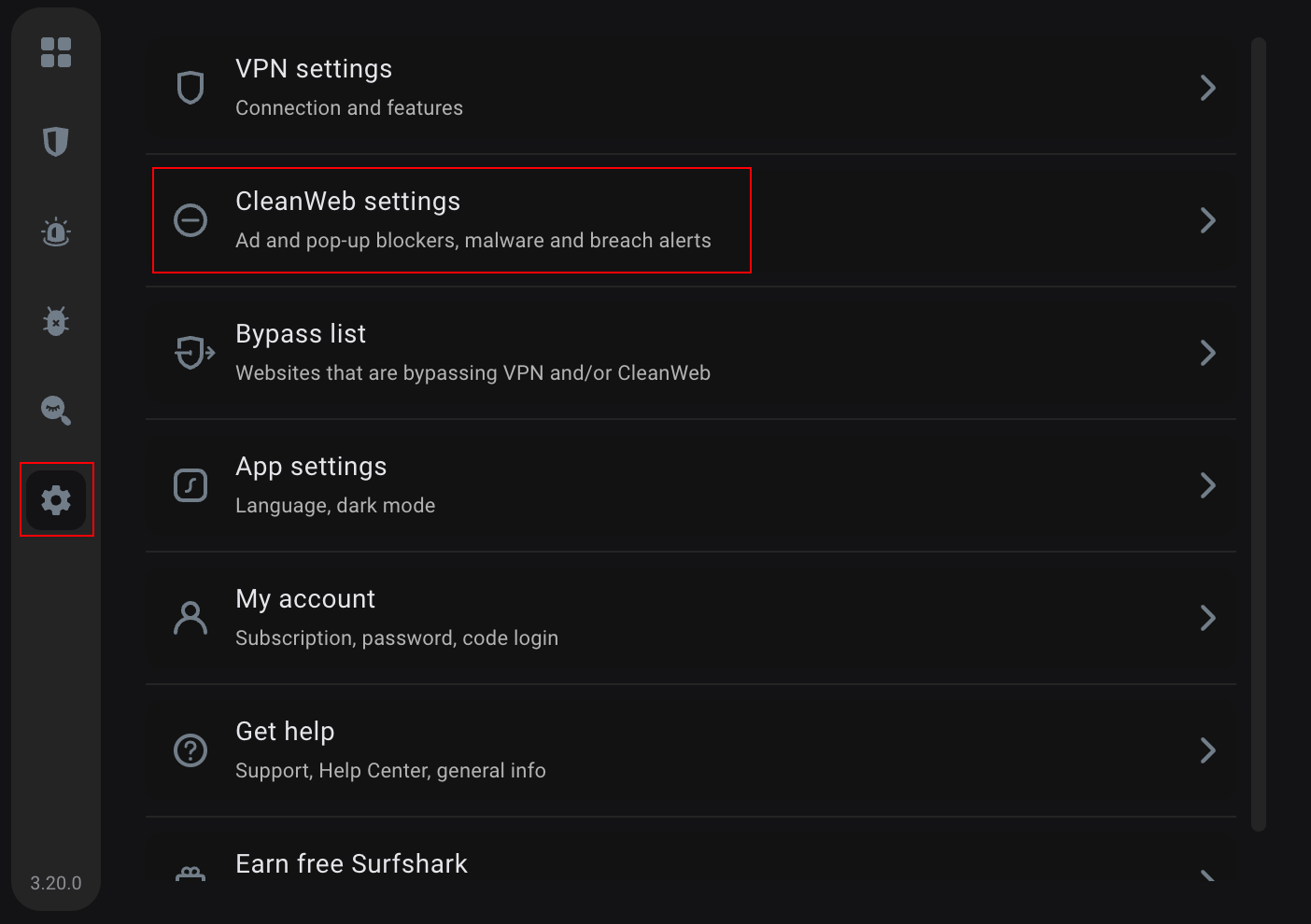Click the icon beside Earn free Surfshark
This screenshot has height=924, width=1311.
point(190,874)
